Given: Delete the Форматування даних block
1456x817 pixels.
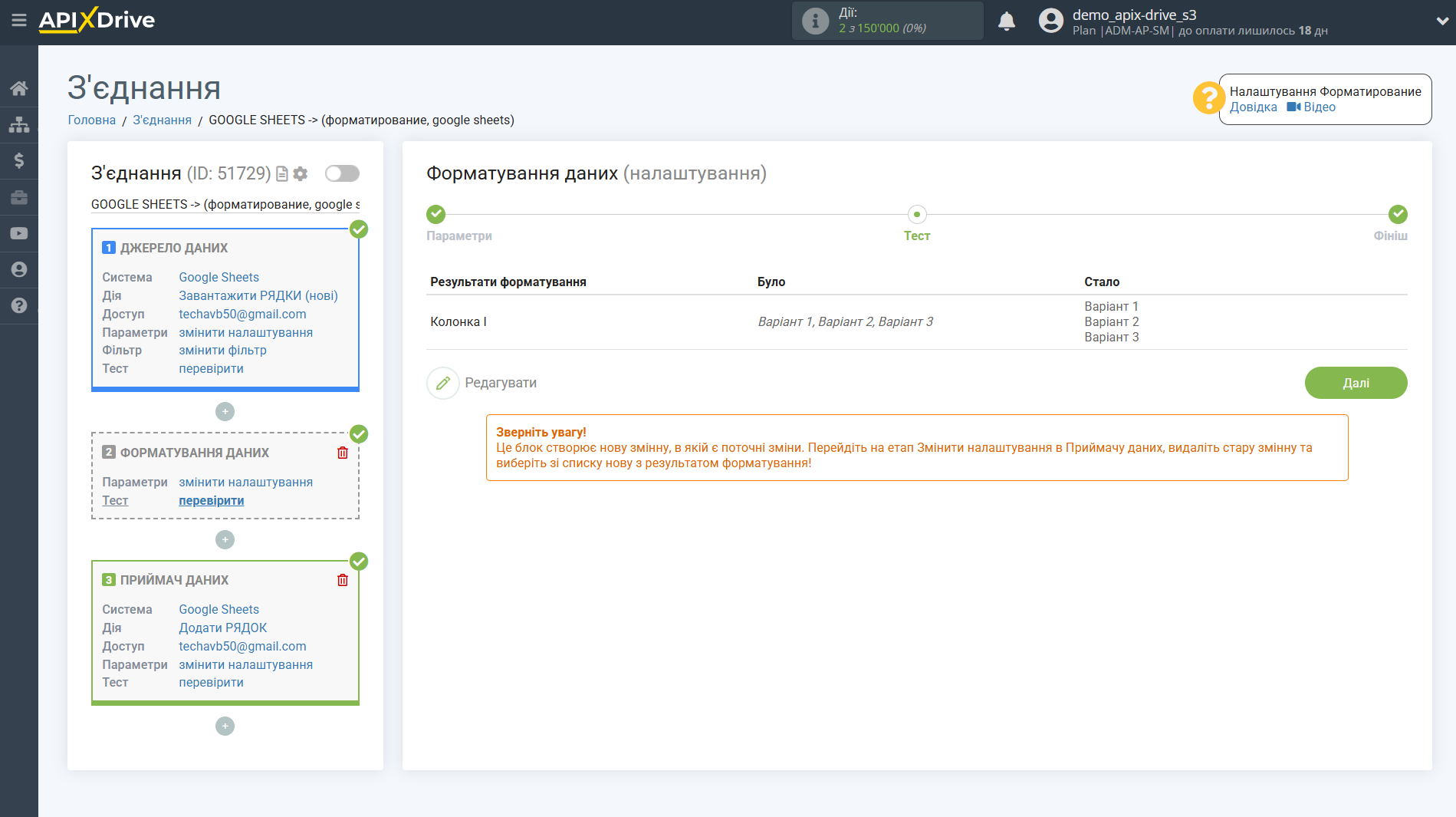Looking at the screenshot, I should coord(343,453).
